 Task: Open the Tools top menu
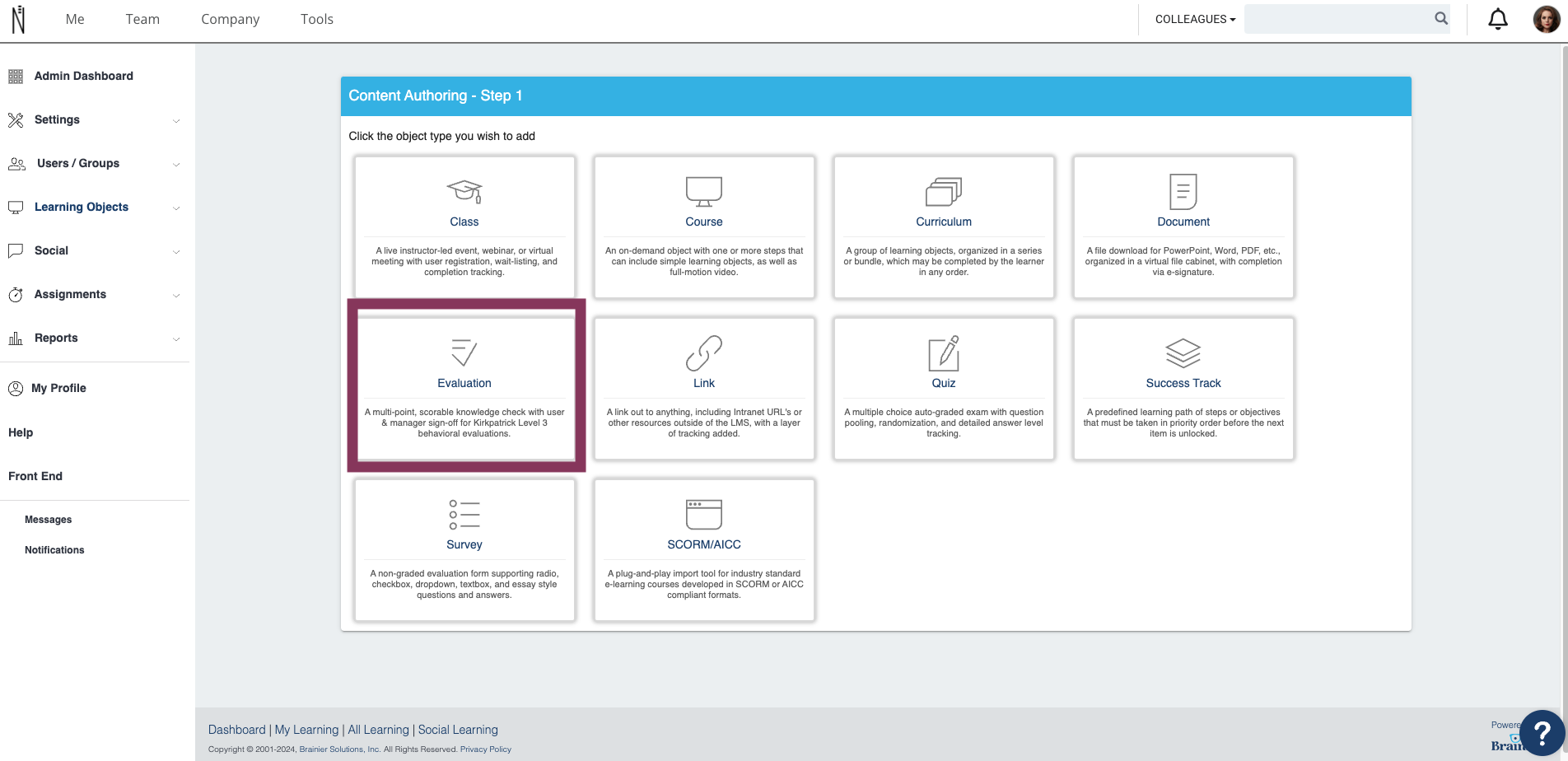coord(317,19)
